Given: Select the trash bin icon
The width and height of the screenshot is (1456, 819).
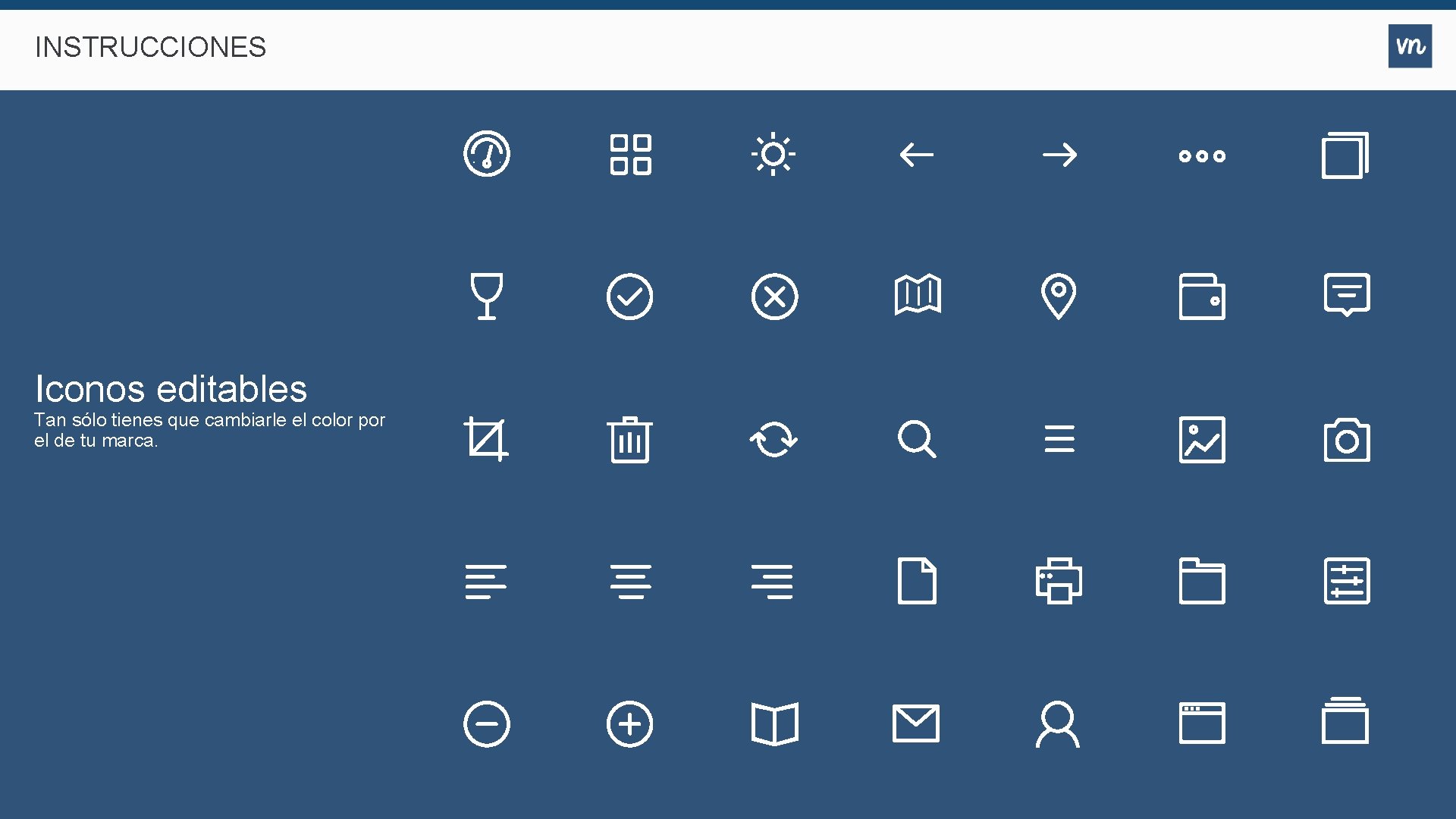Looking at the screenshot, I should [x=629, y=440].
